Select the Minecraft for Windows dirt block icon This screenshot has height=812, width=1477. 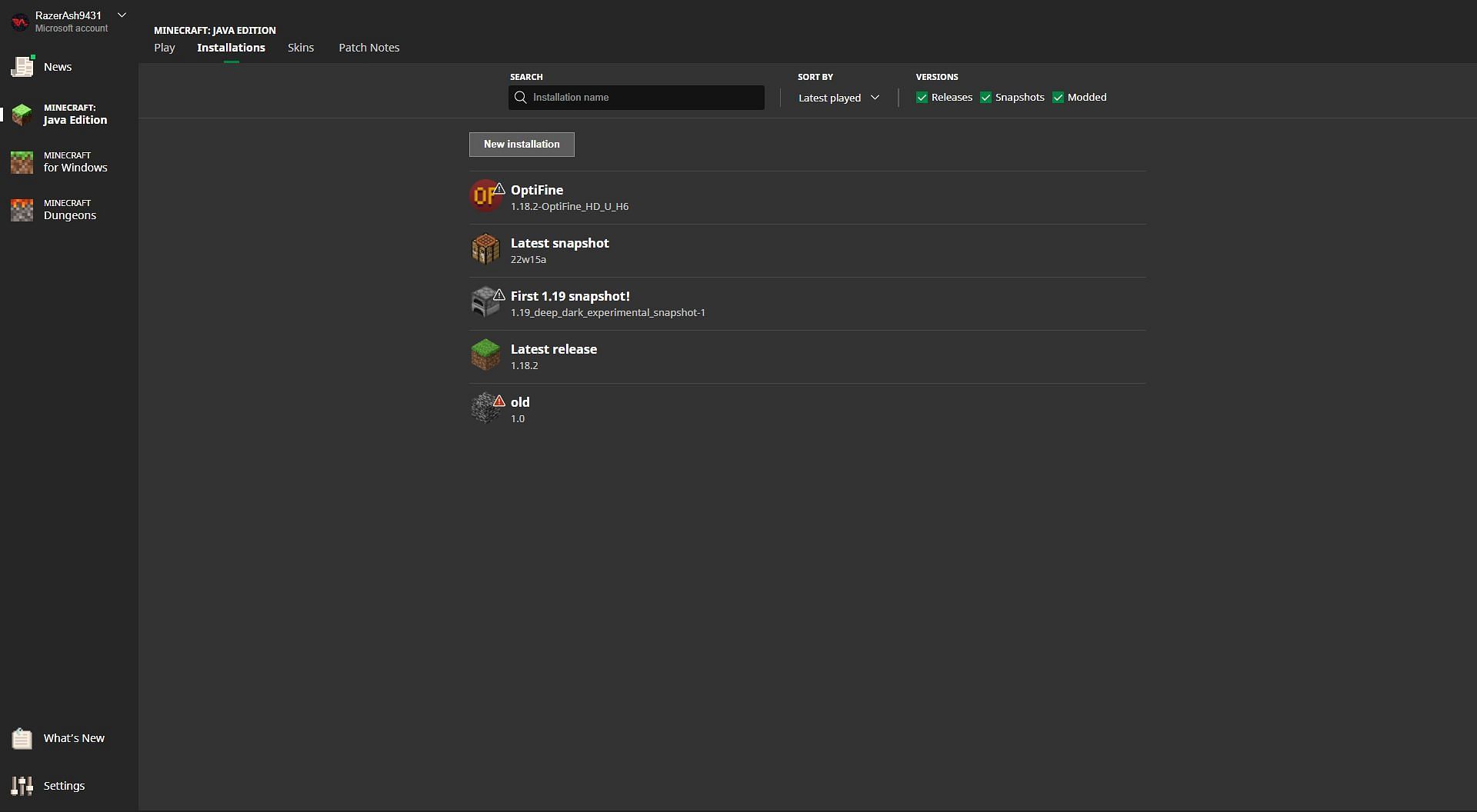22,162
